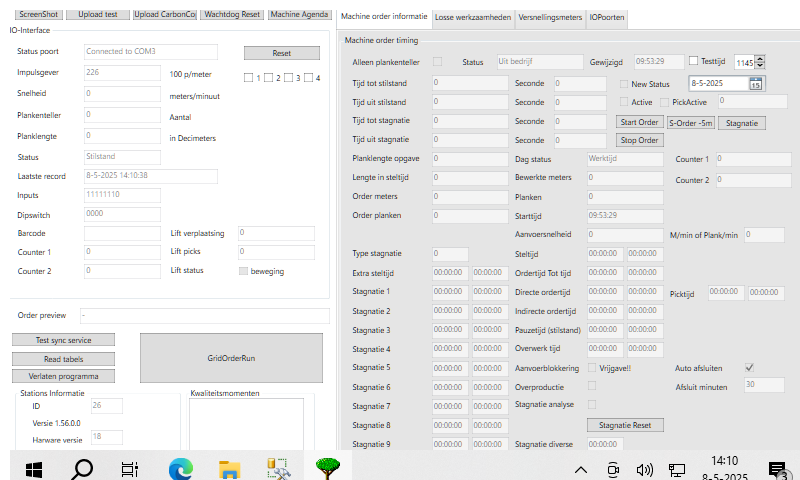Open the notification center icon
The height and width of the screenshot is (480, 800).
click(777, 469)
